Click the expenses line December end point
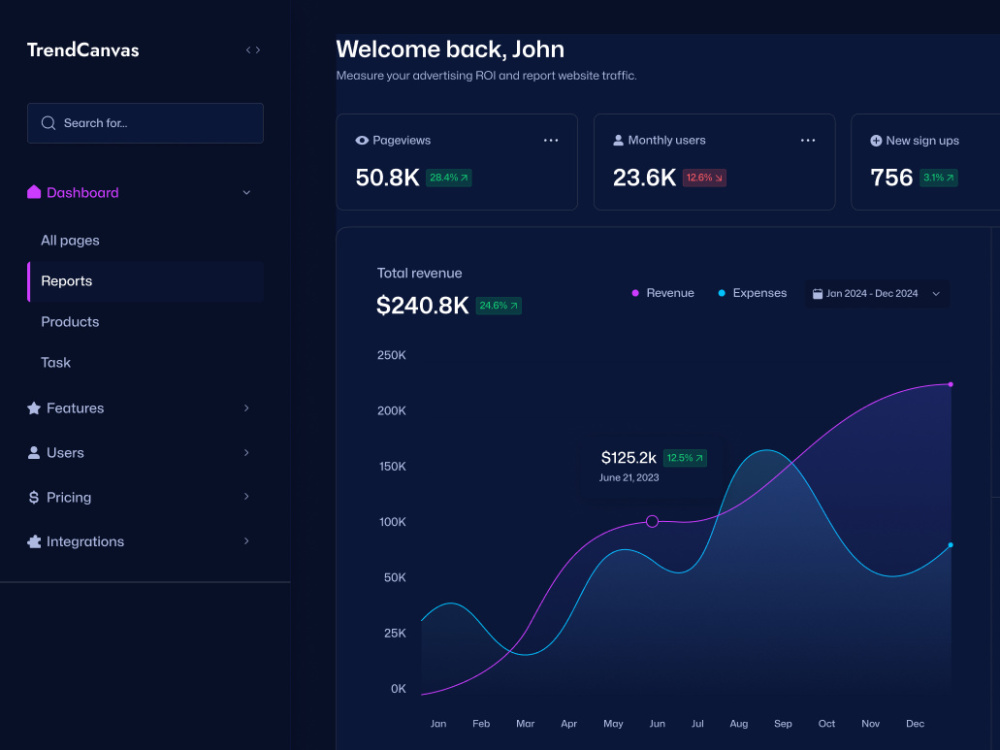This screenshot has height=750, width=1000. 950,545
